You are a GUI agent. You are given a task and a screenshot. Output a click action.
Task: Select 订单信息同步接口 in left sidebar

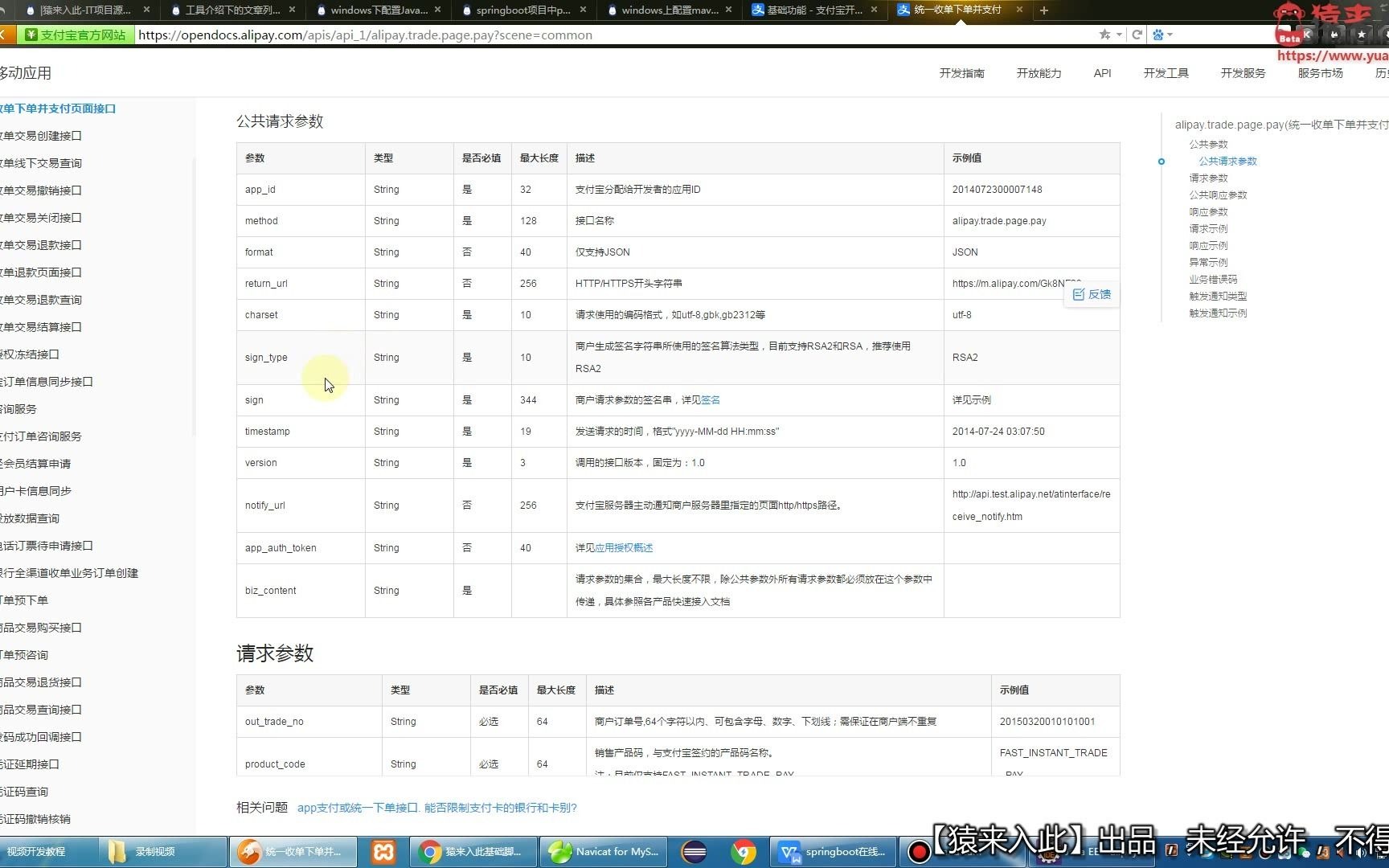(x=47, y=382)
